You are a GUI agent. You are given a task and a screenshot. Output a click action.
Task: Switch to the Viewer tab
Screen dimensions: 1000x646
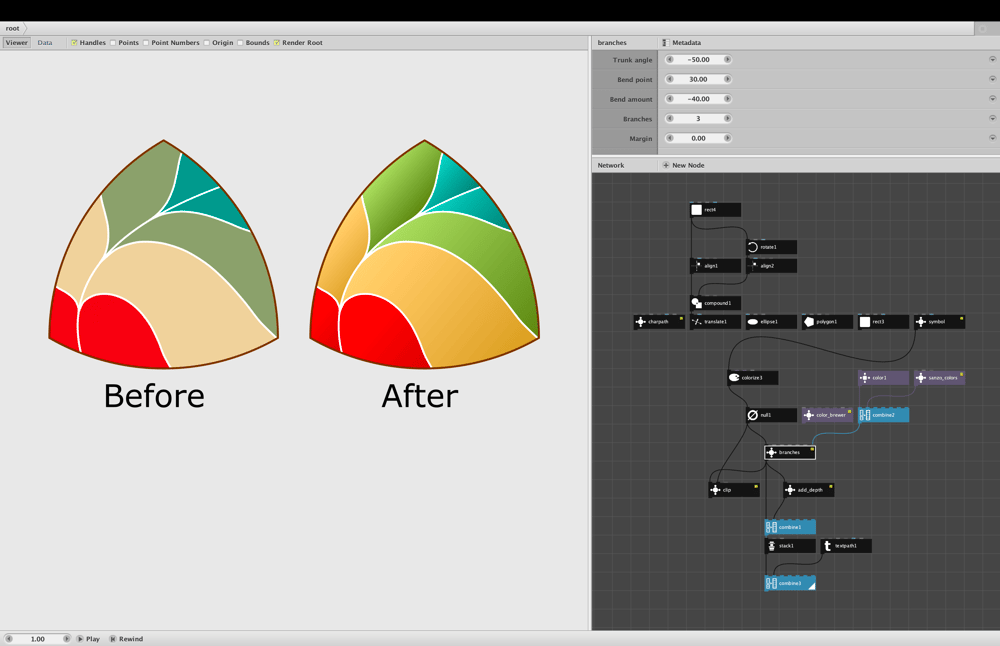pyautogui.click(x=17, y=43)
